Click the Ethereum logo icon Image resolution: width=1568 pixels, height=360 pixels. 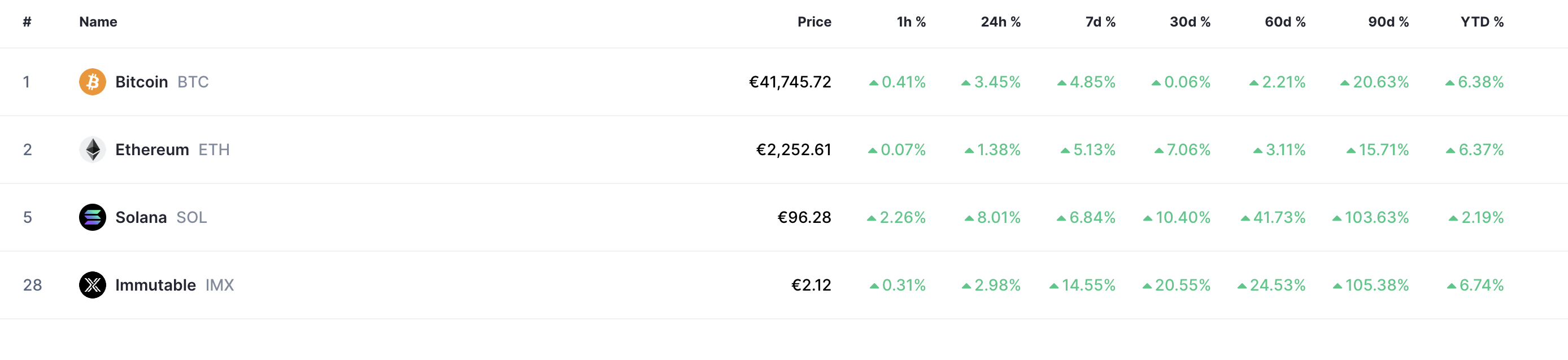pyautogui.click(x=93, y=150)
